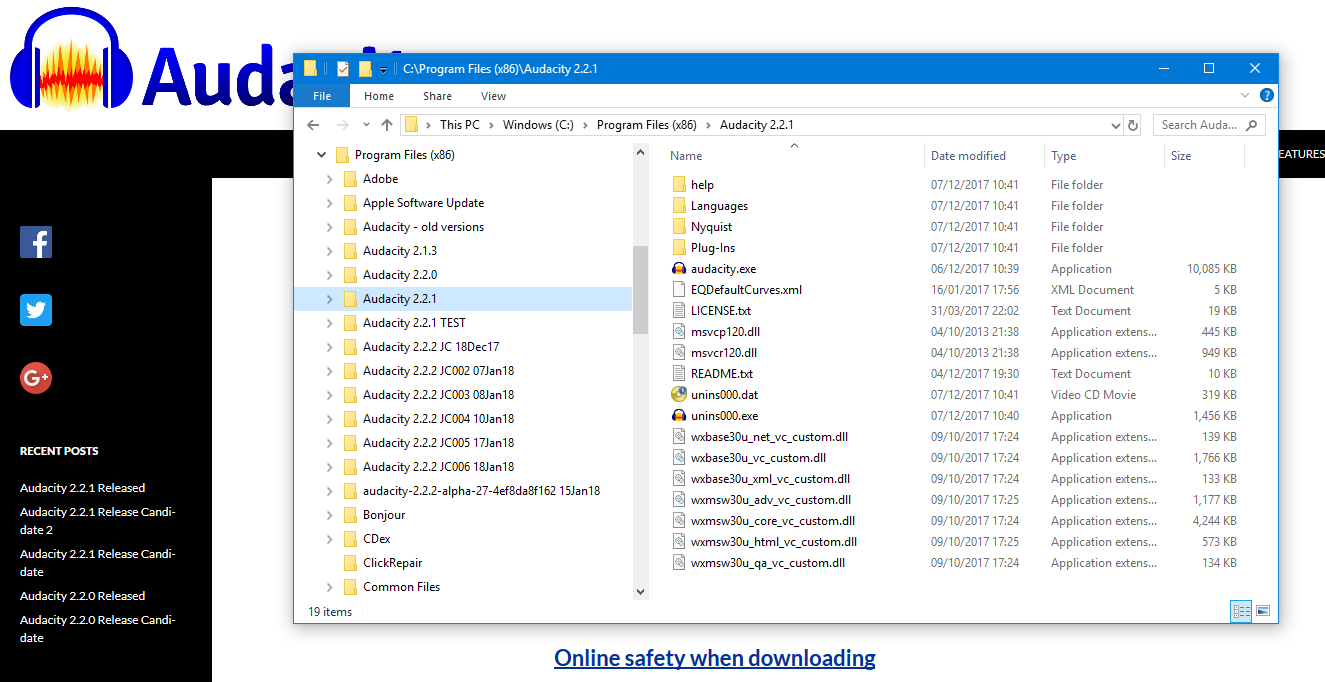Screen dimensions: 1325x682
Task: Select audacity.exe application icon
Action: [679, 269]
